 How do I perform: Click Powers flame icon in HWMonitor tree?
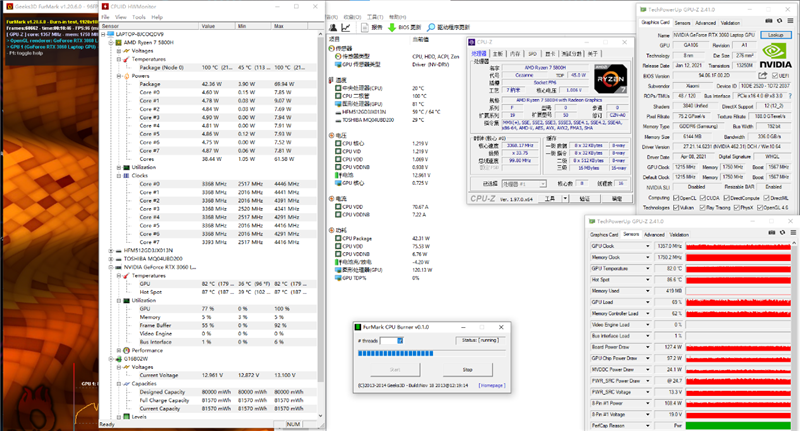tap(127, 76)
